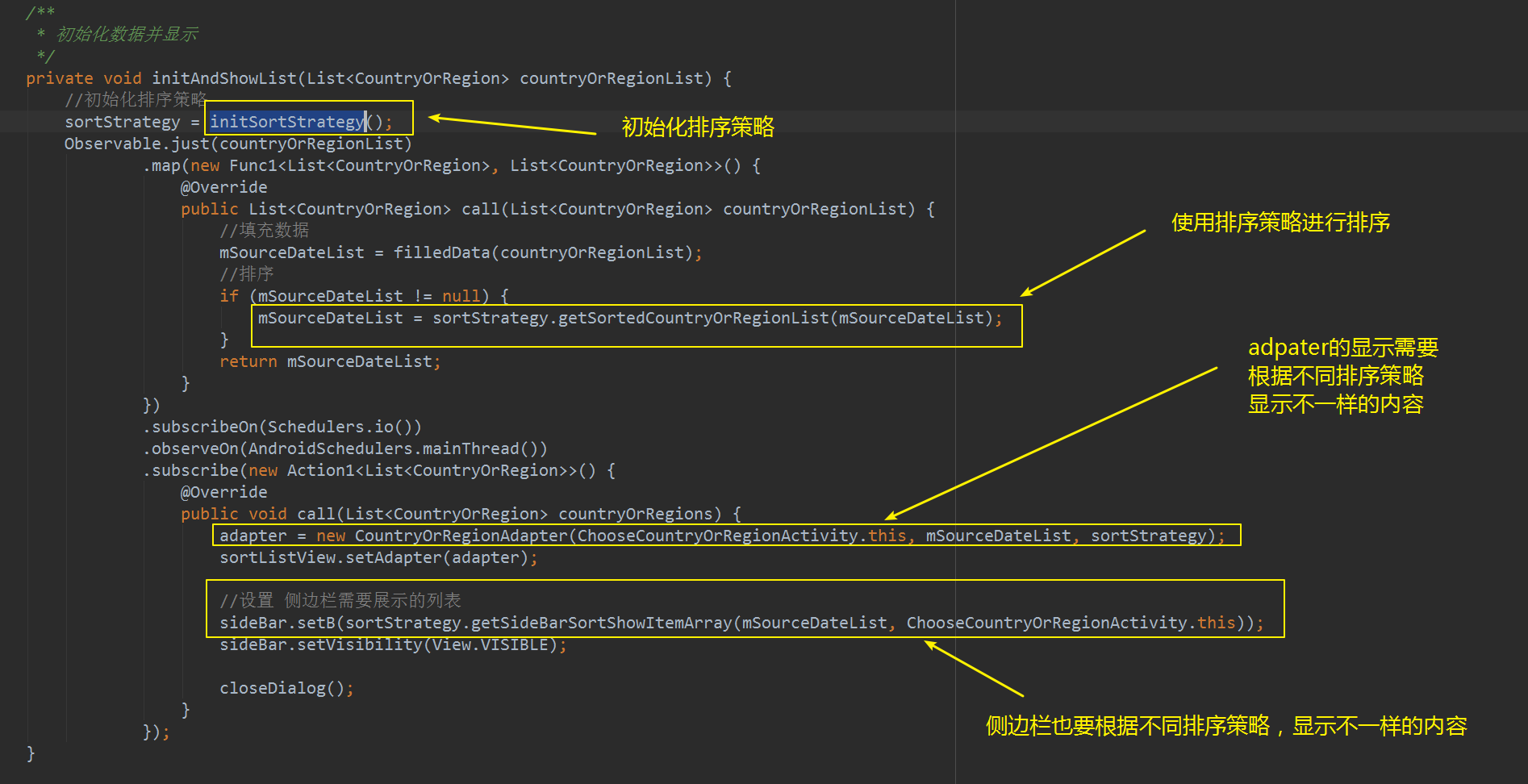
Task: Click public List<CountryOrRegion> call method signature
Action: (x=557, y=209)
